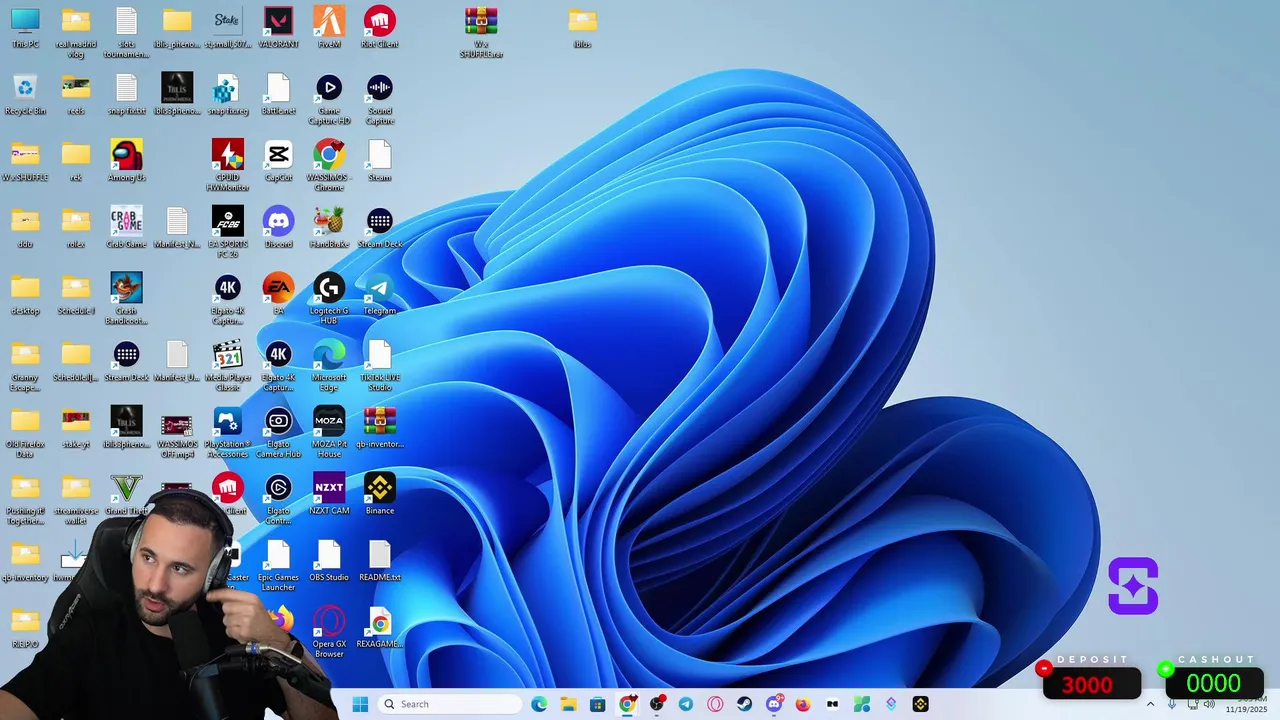Open the streamiverse wallet folder
1280x720 pixels.
pos(76,498)
